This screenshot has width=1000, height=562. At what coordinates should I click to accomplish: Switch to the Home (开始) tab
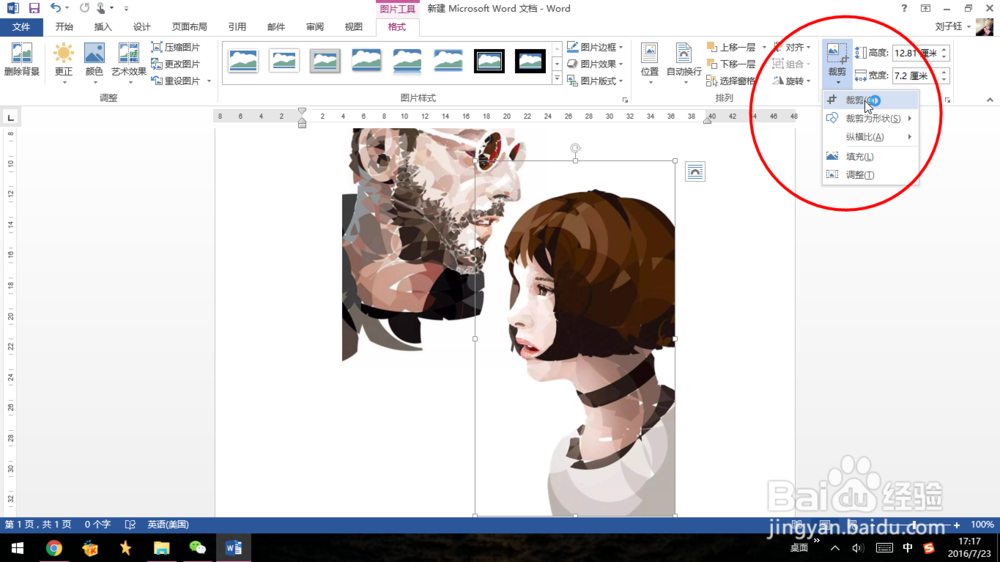pyautogui.click(x=64, y=27)
